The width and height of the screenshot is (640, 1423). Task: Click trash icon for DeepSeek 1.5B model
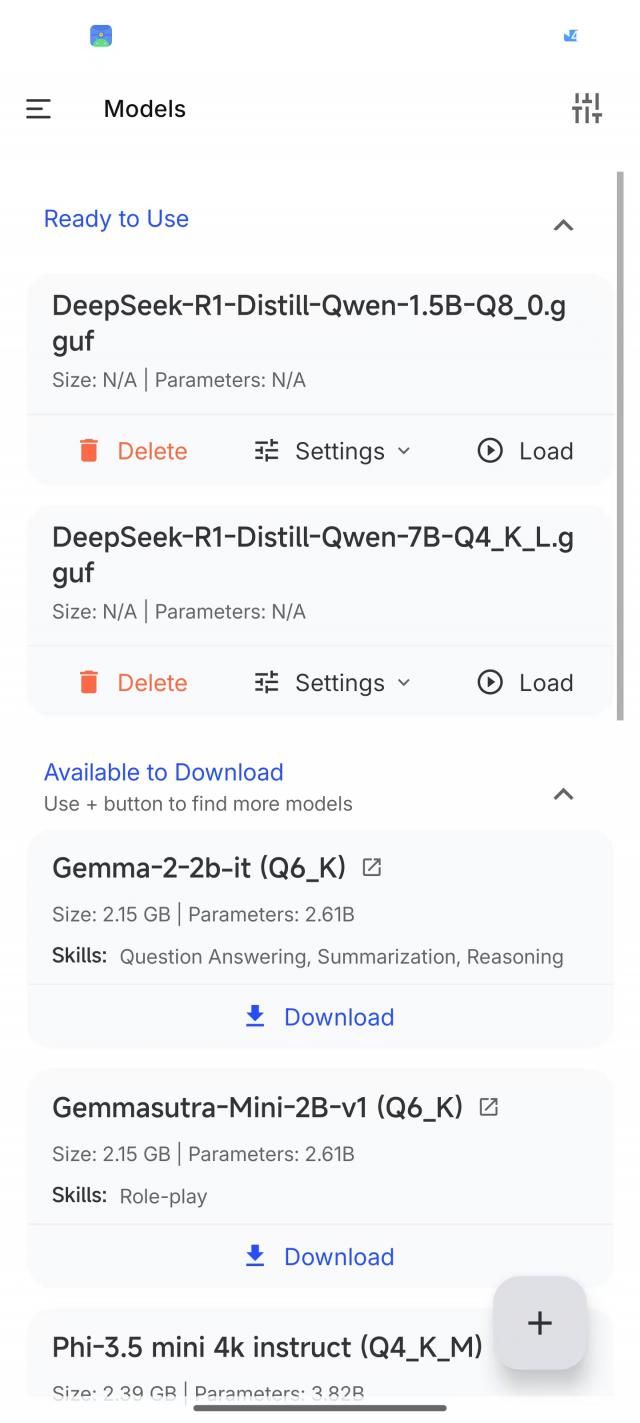(x=89, y=451)
